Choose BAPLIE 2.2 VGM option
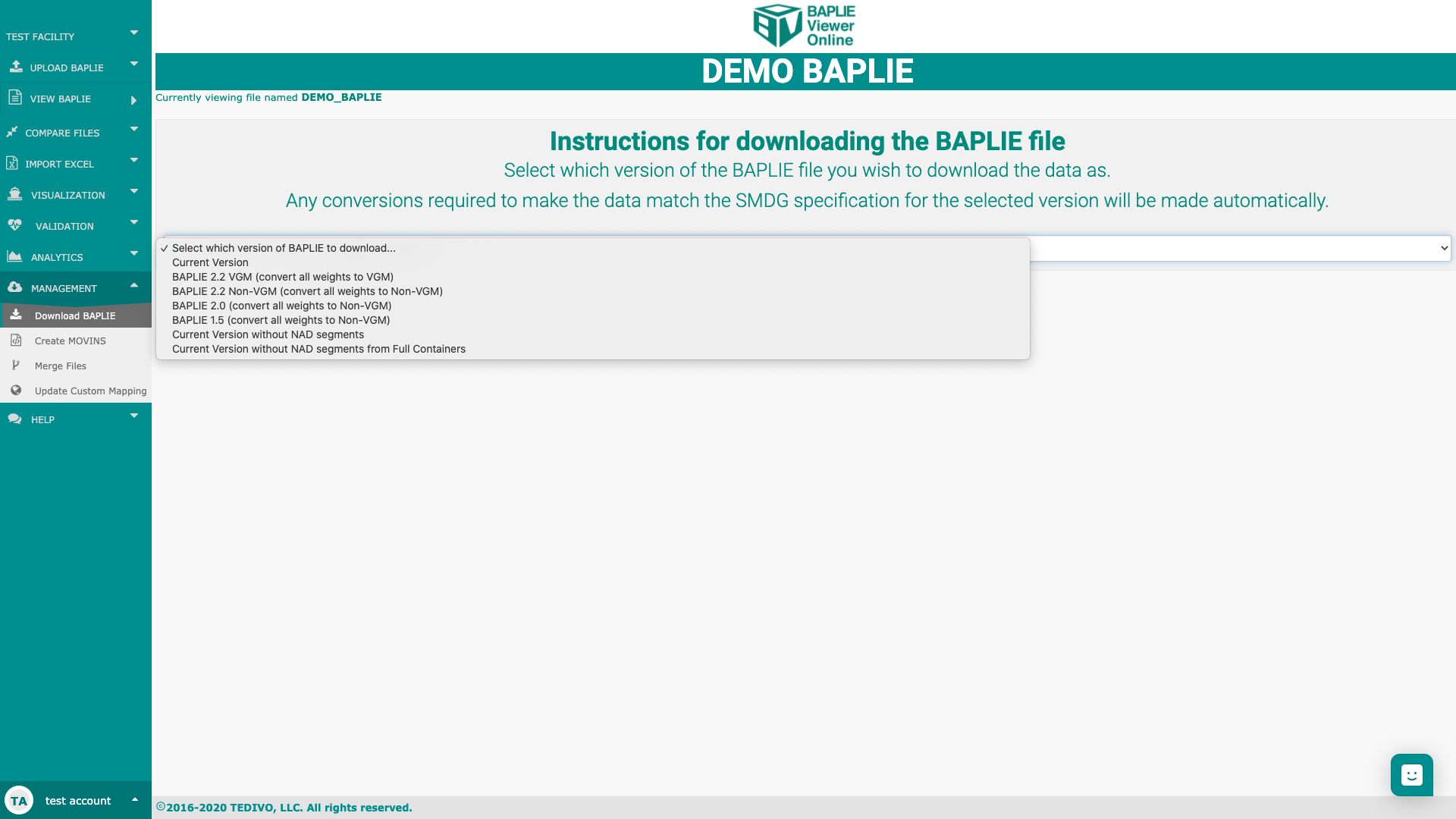 tap(282, 277)
